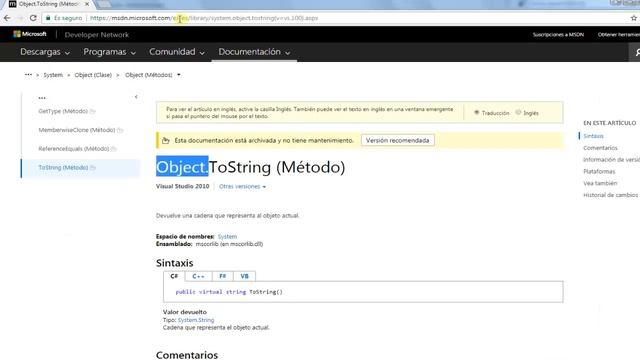
Task: Collapse sidebar with left chevron
Action: [x=136, y=97]
